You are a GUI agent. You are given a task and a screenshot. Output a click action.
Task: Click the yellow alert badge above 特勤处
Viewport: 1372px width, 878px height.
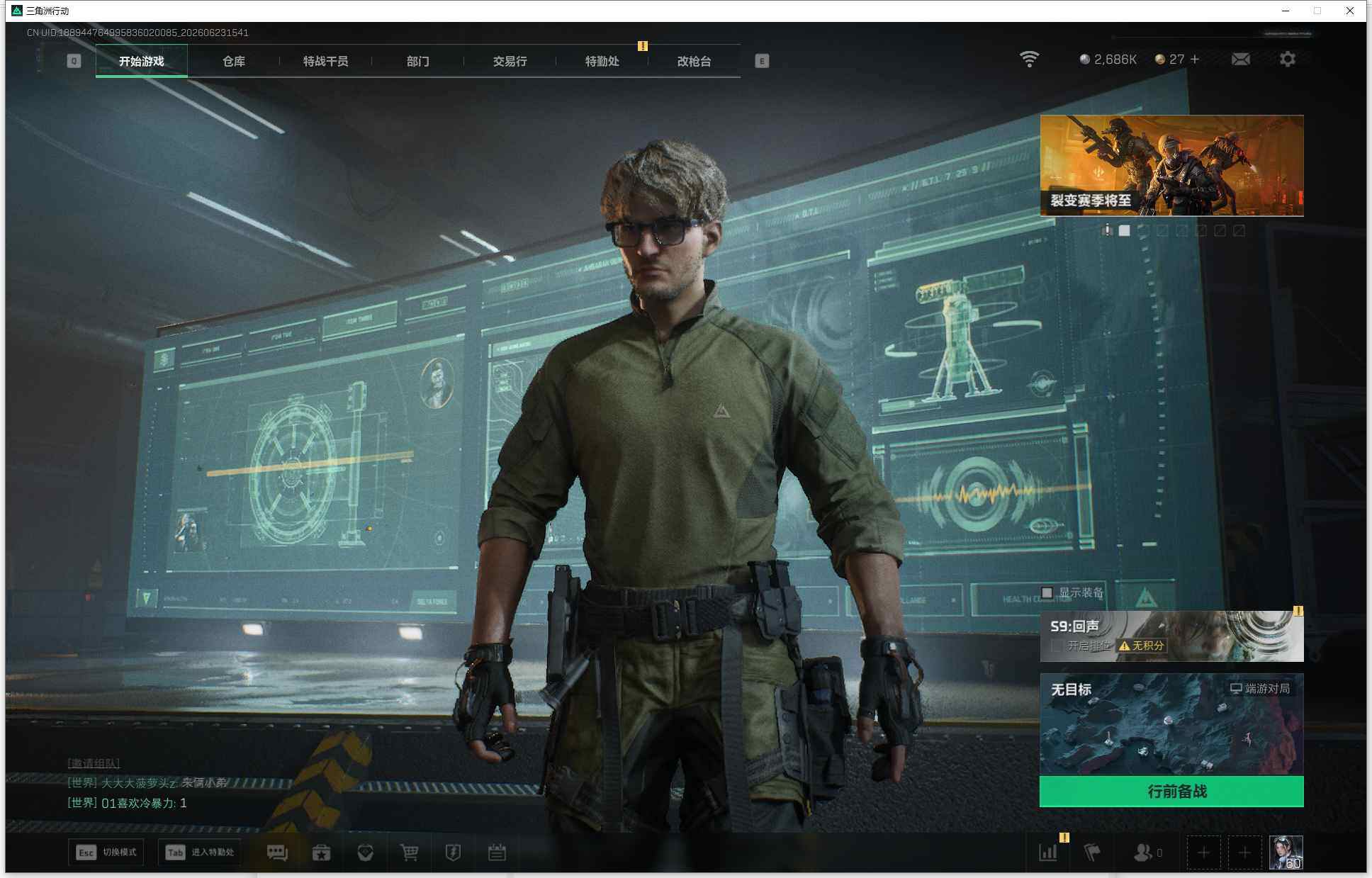coord(643,46)
